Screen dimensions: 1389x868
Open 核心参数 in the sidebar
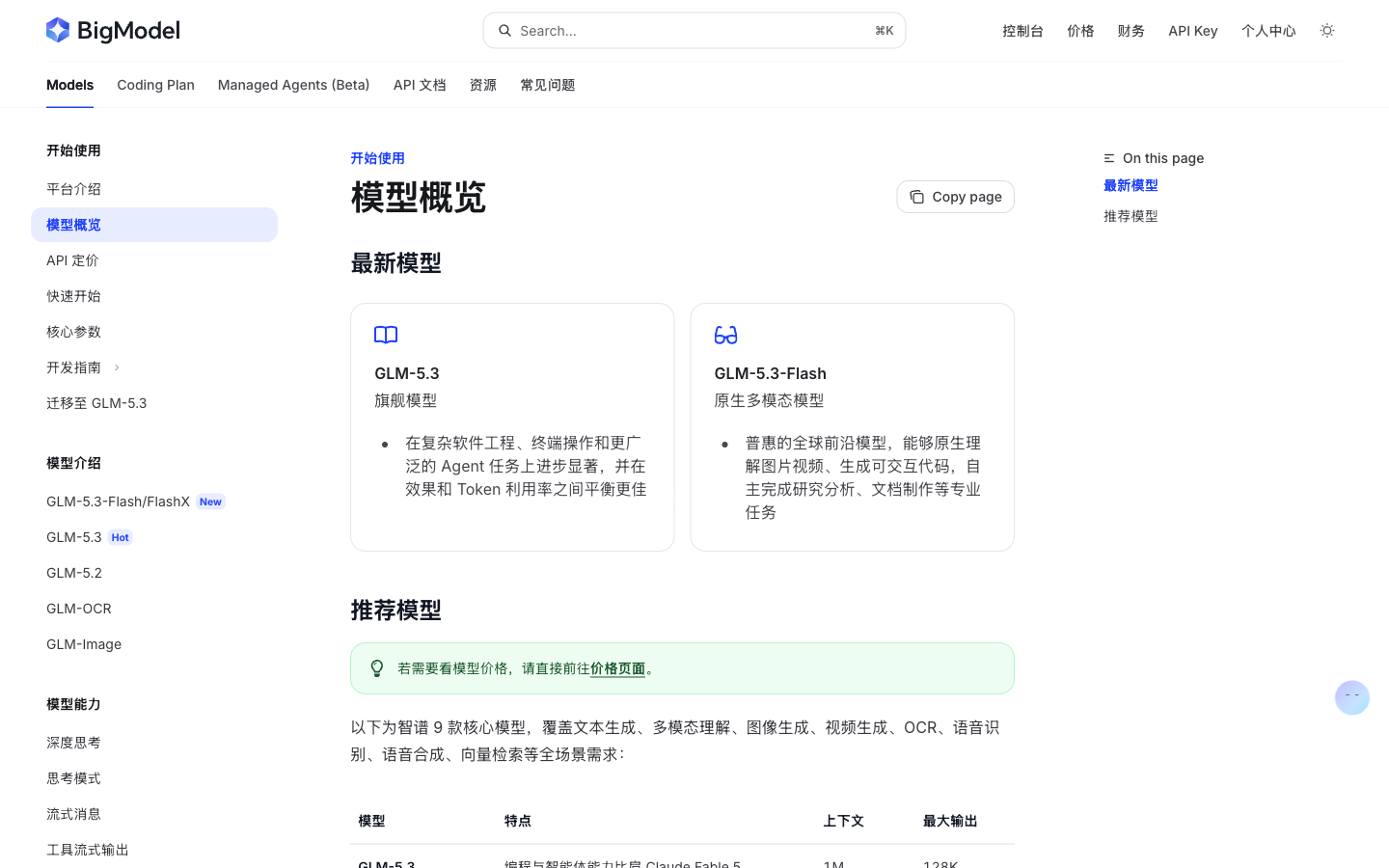[x=154, y=332]
